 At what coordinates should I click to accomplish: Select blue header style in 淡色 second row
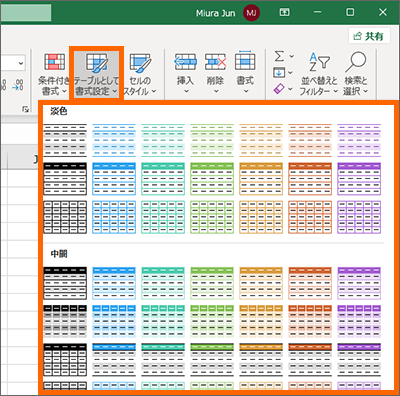click(x=114, y=179)
